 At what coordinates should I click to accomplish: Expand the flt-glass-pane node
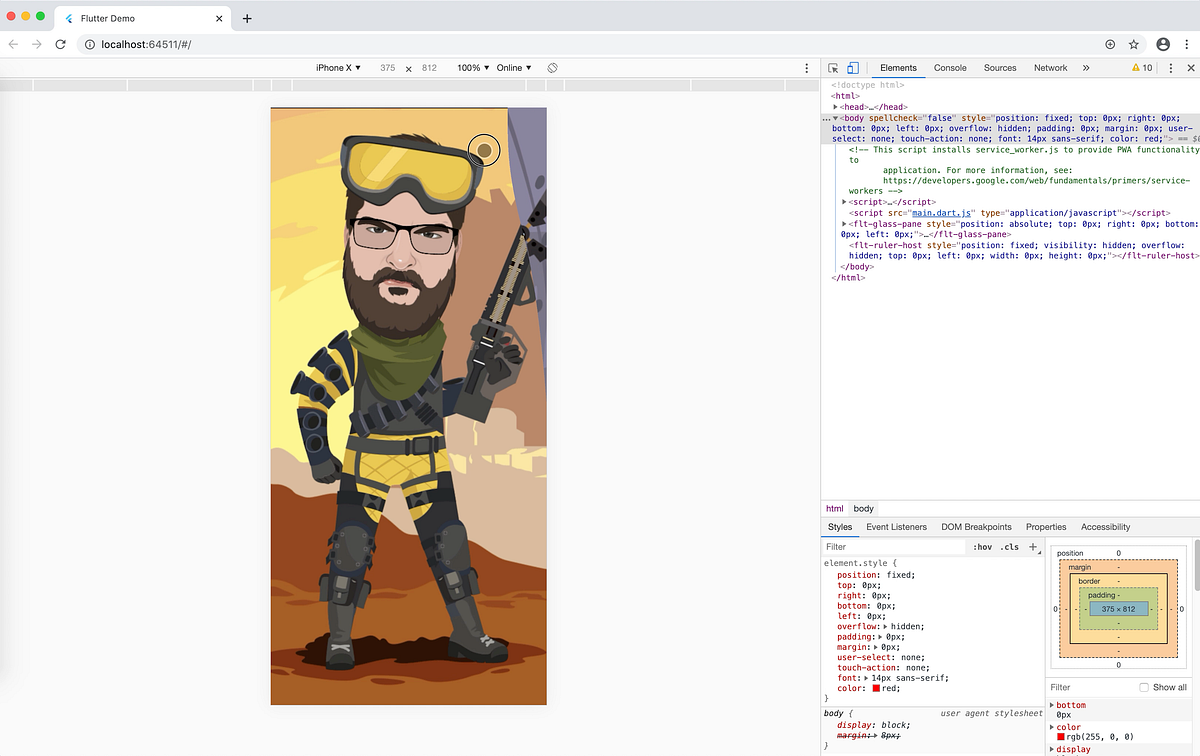click(845, 223)
